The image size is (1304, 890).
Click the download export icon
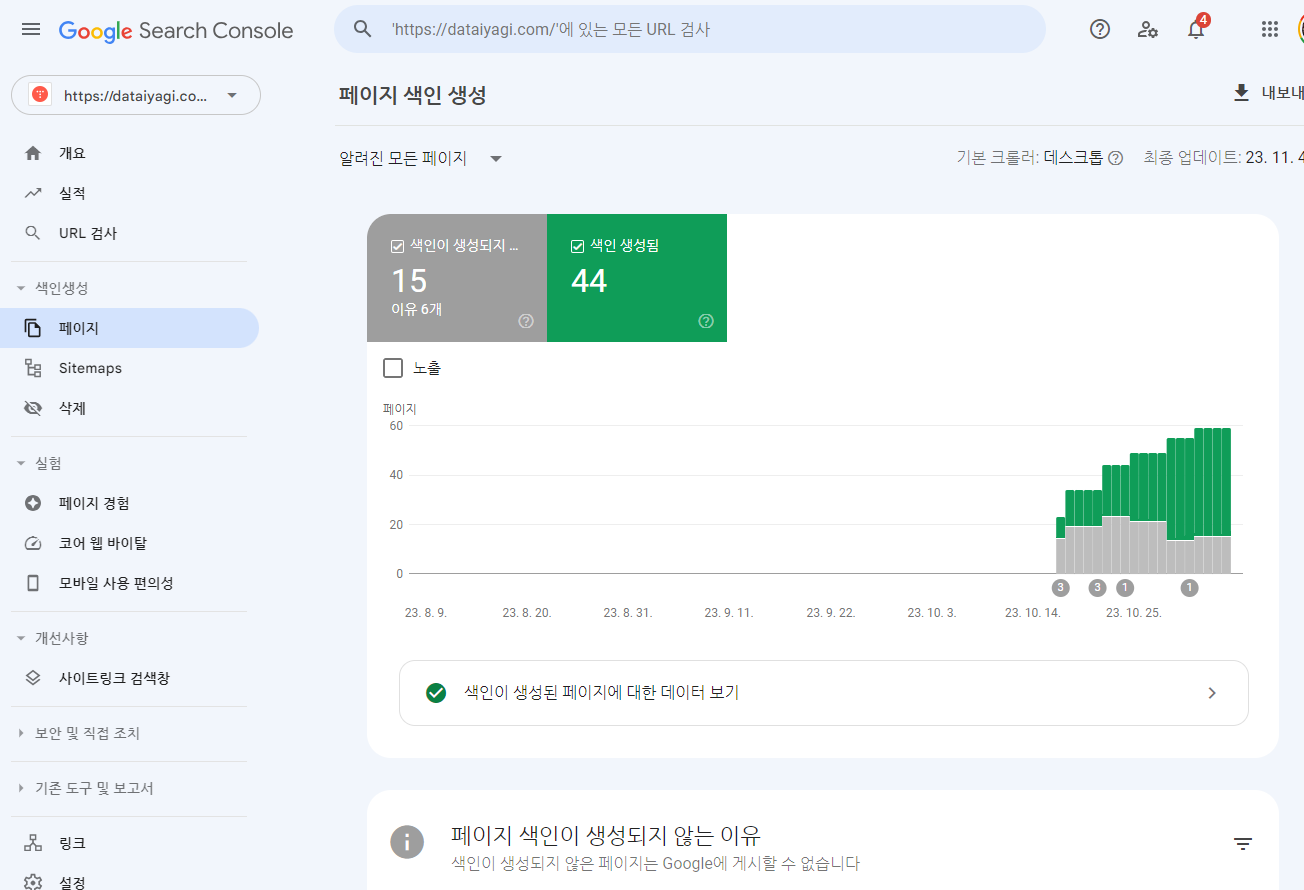tap(1241, 93)
